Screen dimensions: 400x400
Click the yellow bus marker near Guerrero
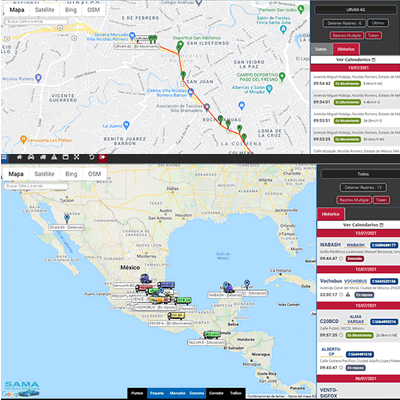[176, 315]
